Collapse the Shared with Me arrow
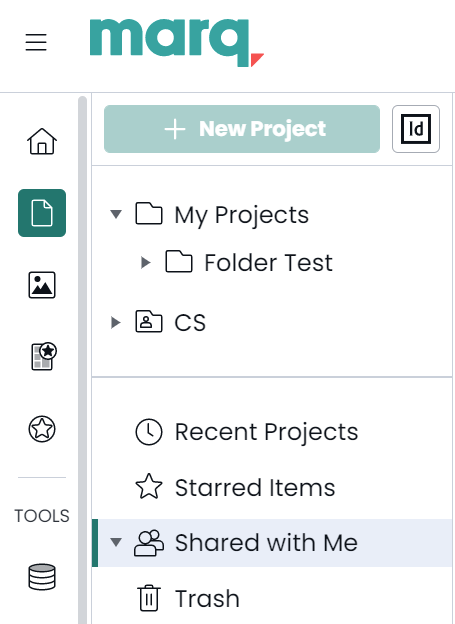This screenshot has height=624, width=455. click(x=116, y=542)
